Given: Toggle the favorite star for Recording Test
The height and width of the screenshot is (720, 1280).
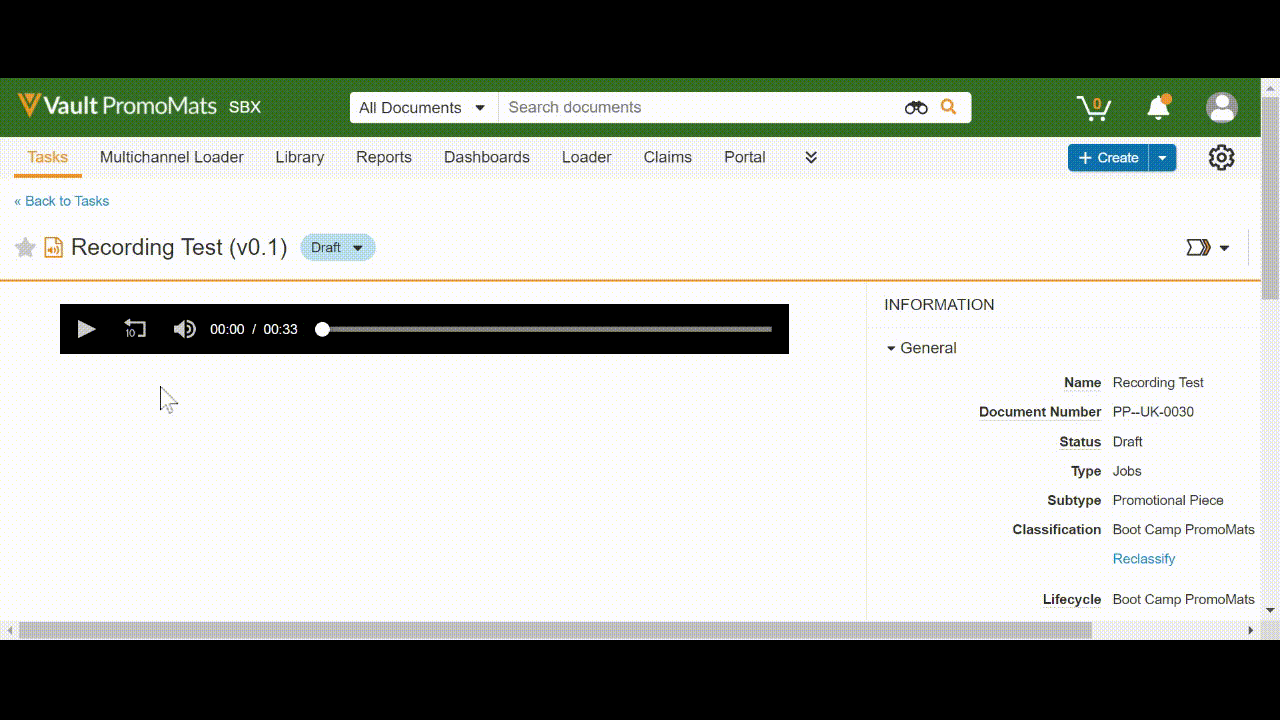Looking at the screenshot, I should click(x=25, y=248).
